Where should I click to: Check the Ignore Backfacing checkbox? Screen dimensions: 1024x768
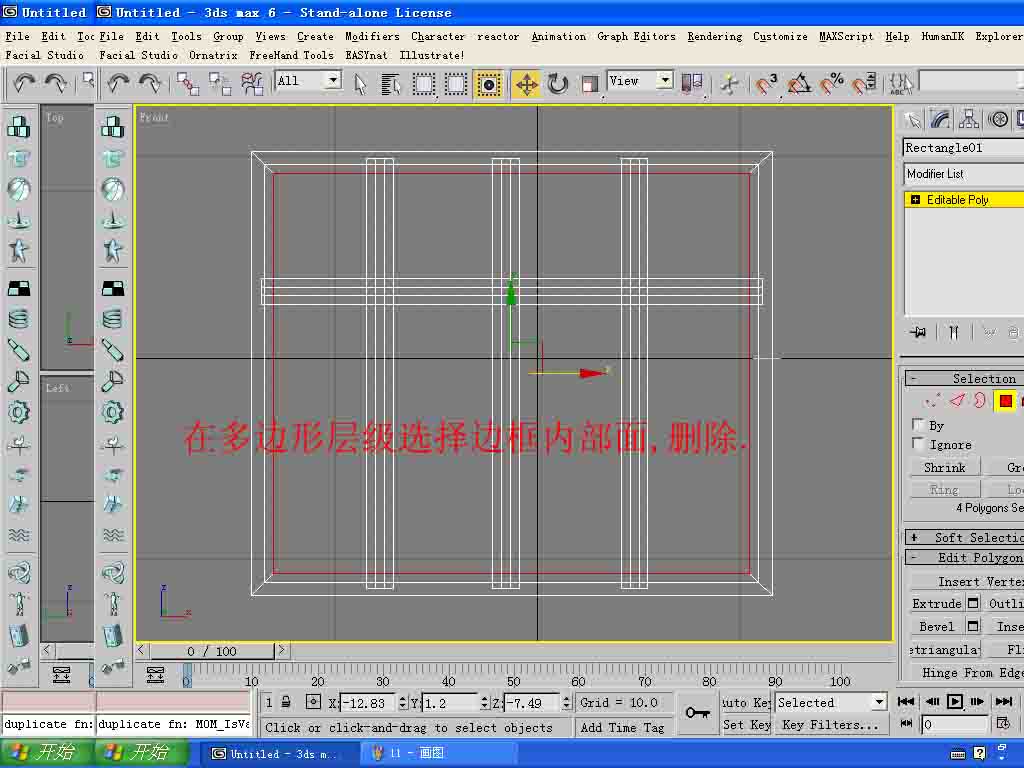pos(918,444)
